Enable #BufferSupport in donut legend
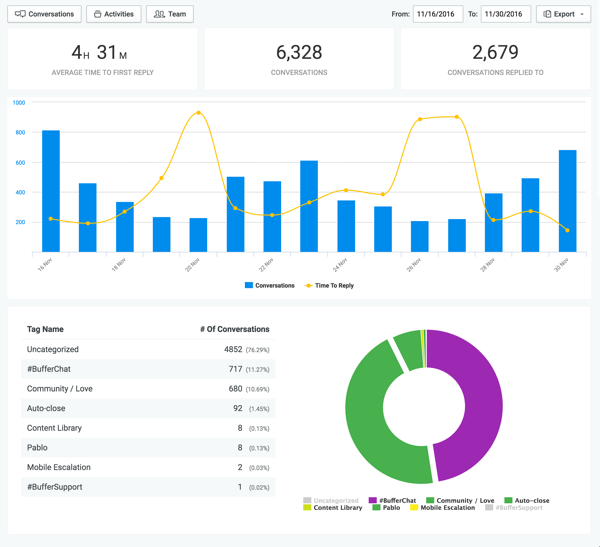 click(x=514, y=508)
